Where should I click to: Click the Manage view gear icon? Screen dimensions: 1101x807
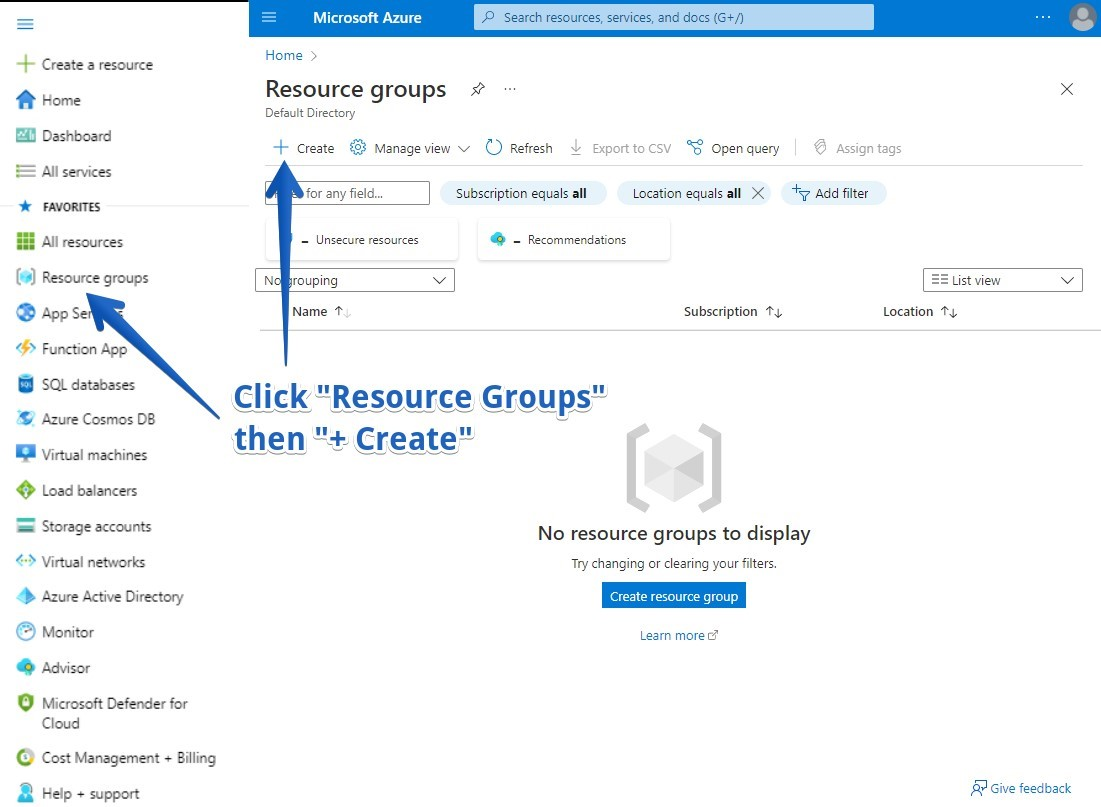[x=358, y=148]
